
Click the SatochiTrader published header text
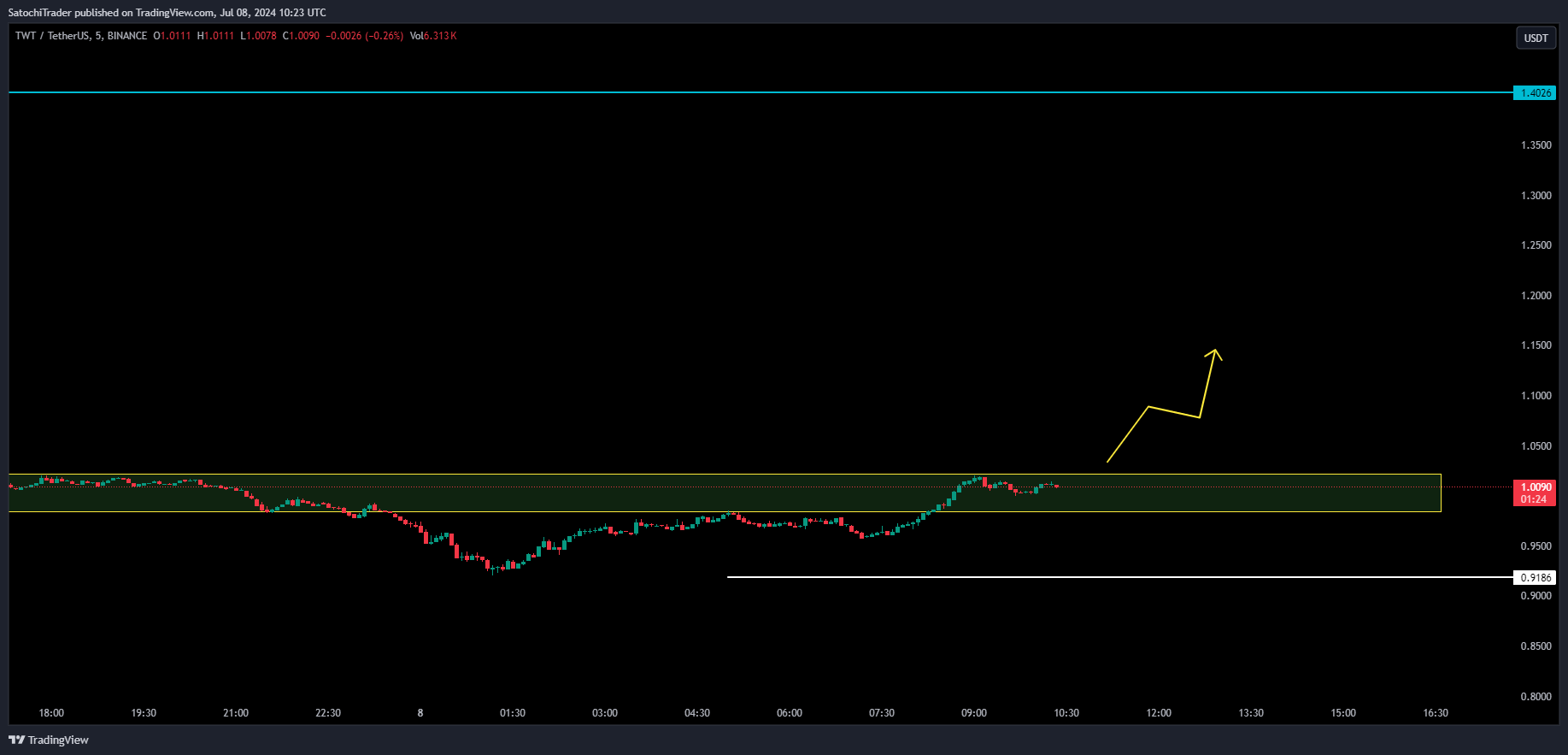(167, 13)
